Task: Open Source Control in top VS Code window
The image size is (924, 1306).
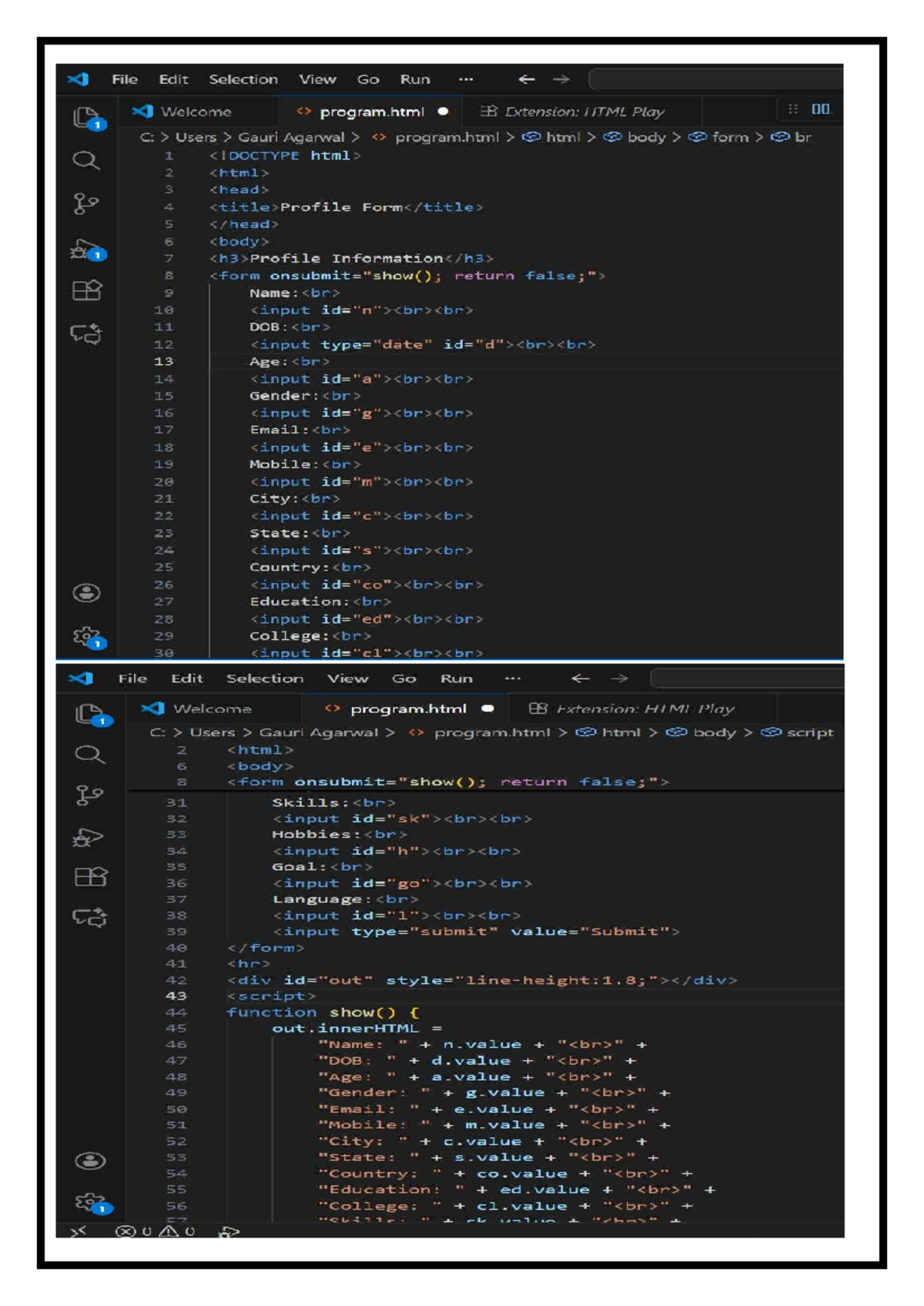Action: click(x=85, y=204)
